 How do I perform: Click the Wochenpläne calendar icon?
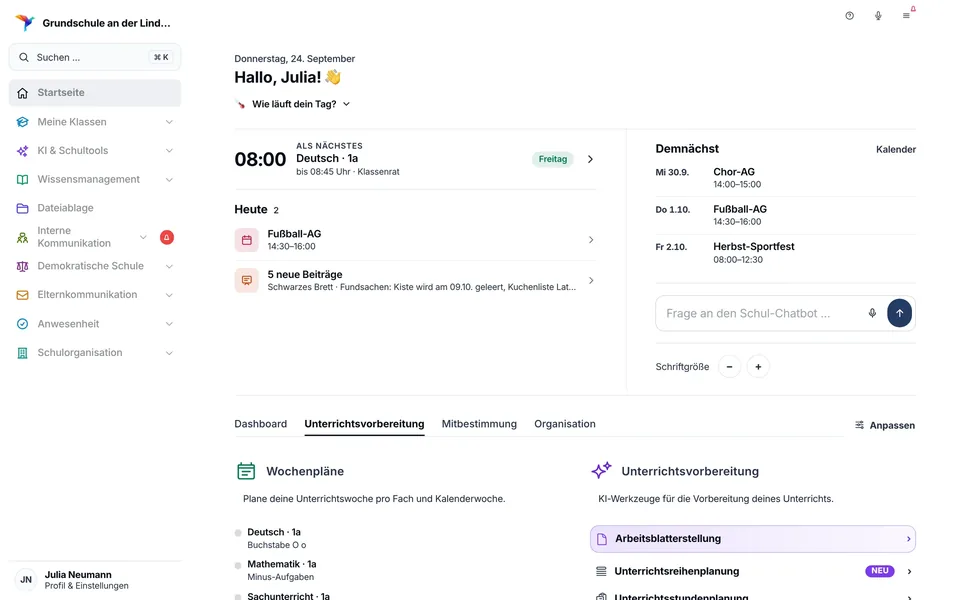[x=246, y=471]
